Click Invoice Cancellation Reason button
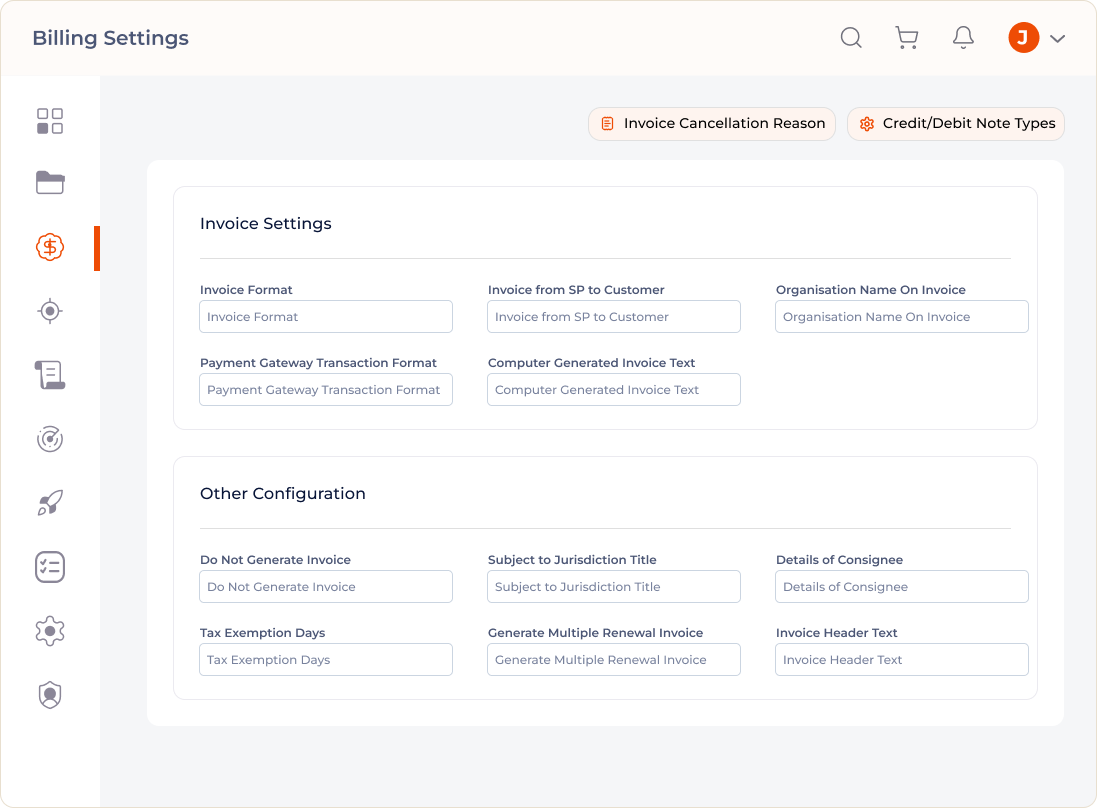The height and width of the screenshot is (808, 1097). click(712, 124)
